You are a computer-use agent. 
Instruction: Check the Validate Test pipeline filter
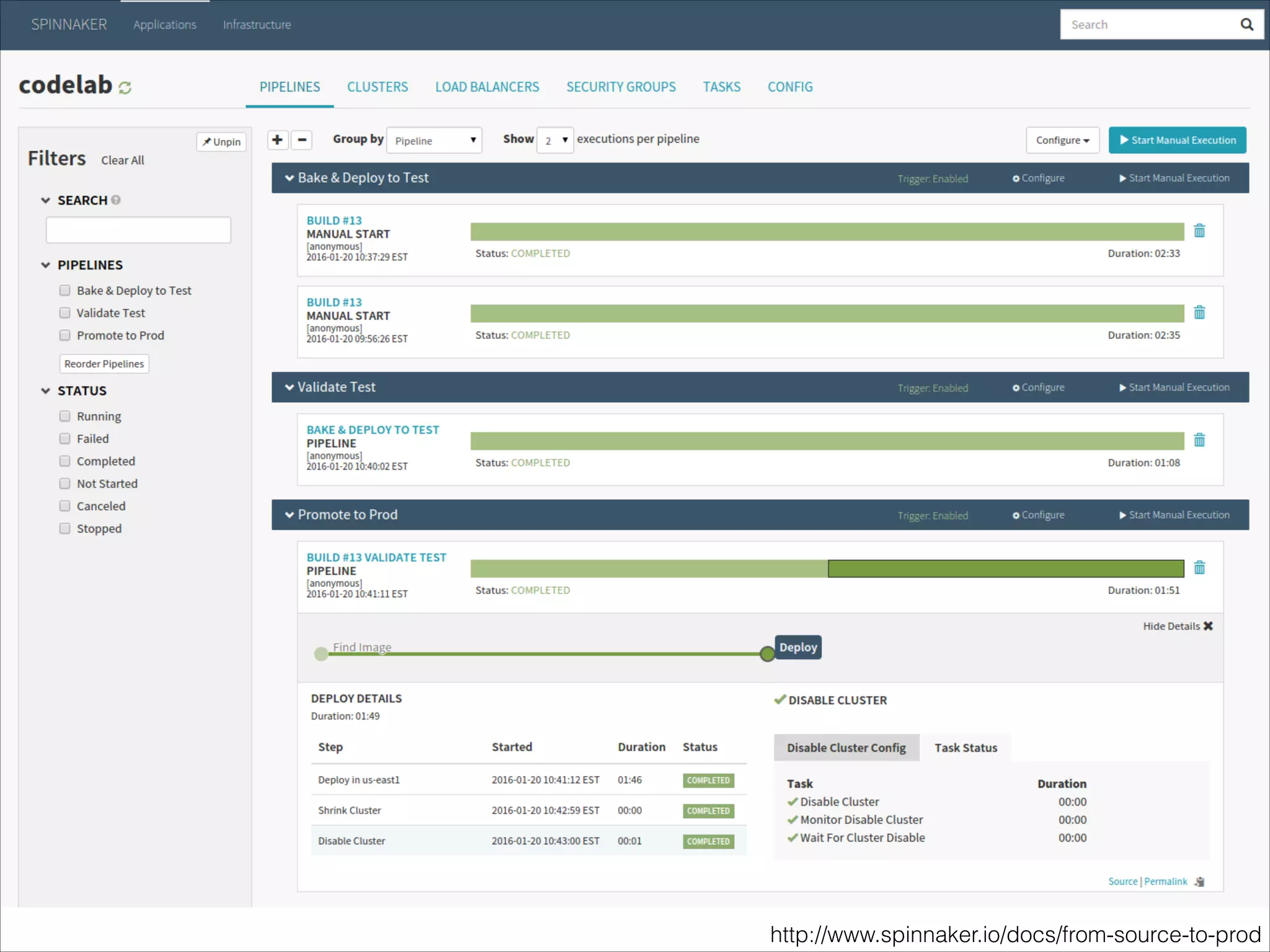pyautogui.click(x=64, y=312)
